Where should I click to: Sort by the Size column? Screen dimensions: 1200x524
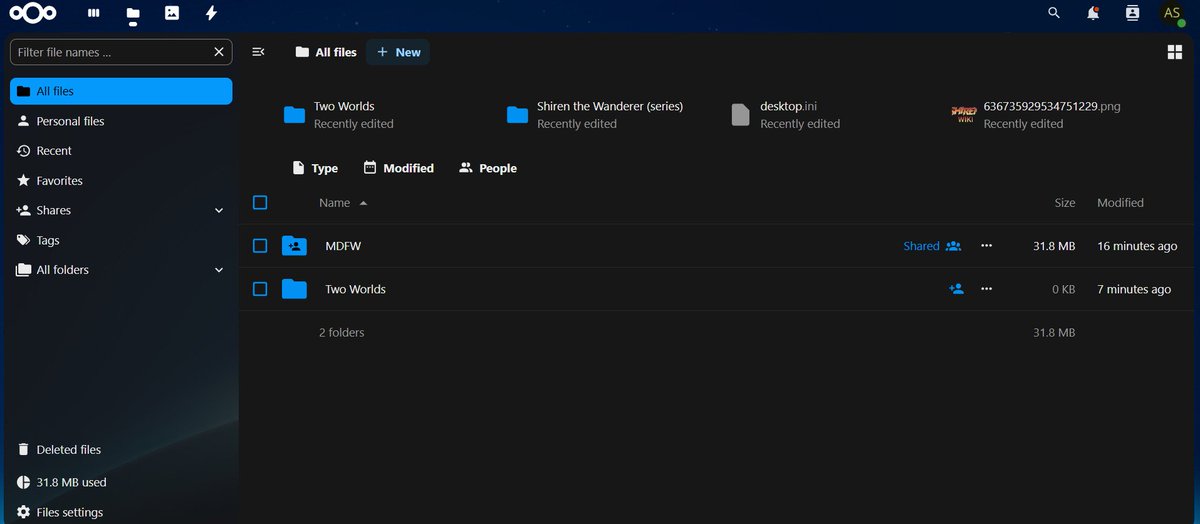[x=1065, y=203]
